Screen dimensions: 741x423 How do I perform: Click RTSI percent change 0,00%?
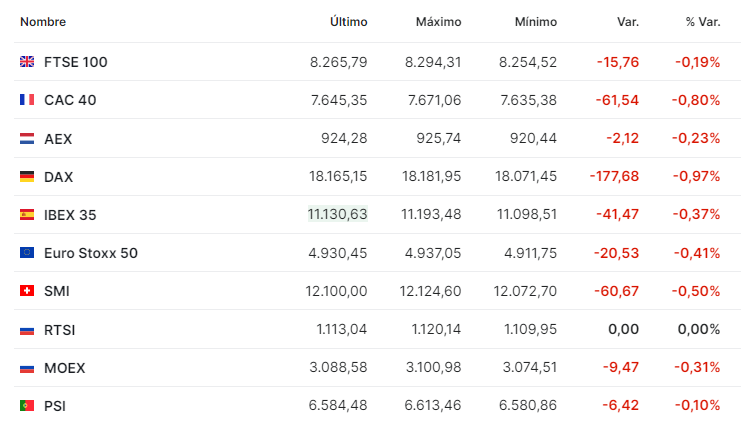coord(699,329)
